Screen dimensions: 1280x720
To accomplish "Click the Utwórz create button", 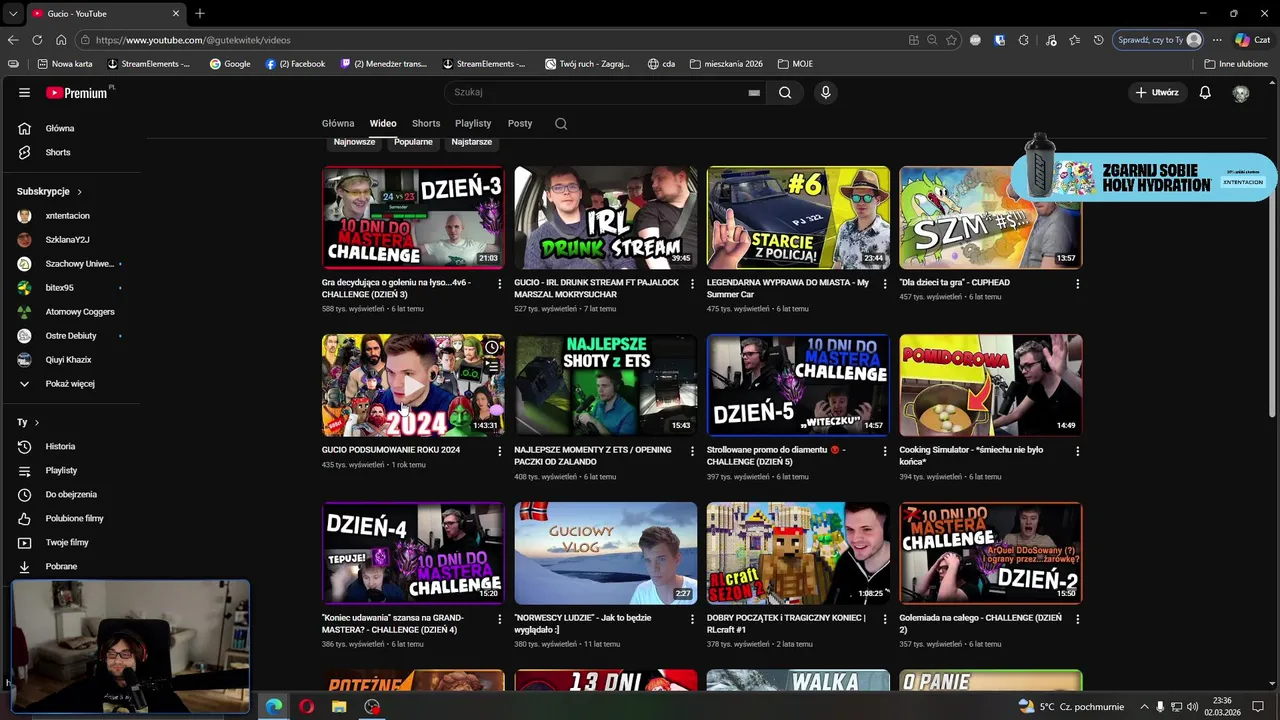I will [x=1156, y=92].
